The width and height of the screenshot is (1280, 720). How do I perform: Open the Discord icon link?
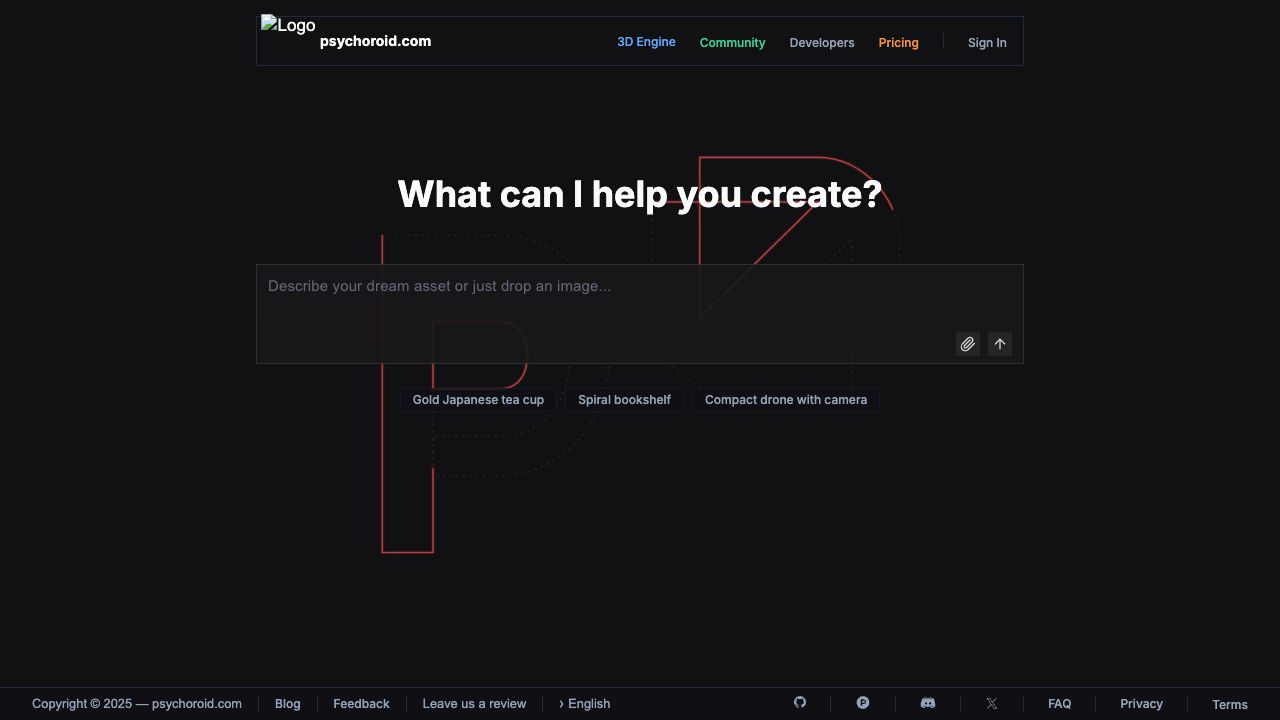(928, 703)
